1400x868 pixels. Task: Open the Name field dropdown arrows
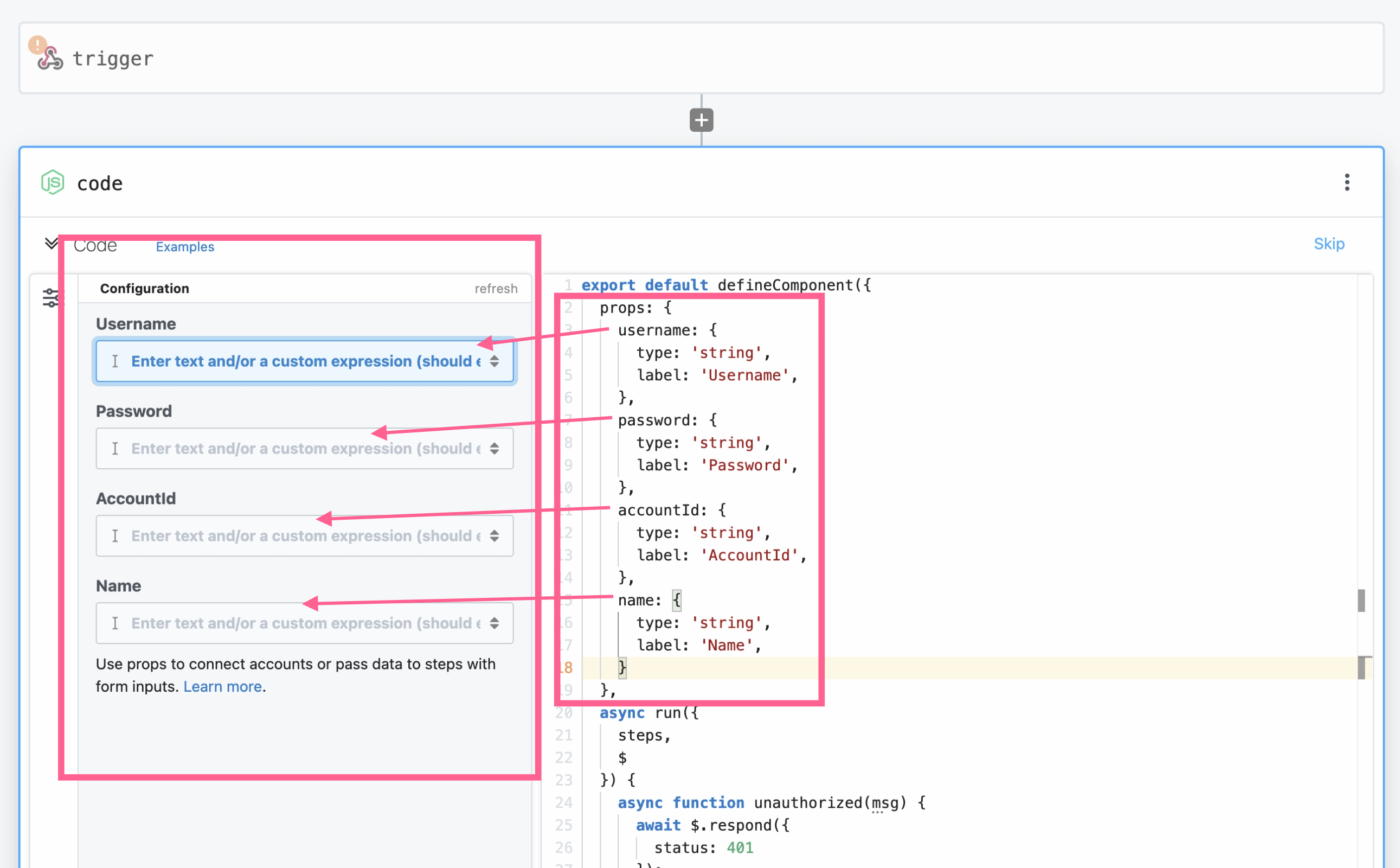point(494,623)
